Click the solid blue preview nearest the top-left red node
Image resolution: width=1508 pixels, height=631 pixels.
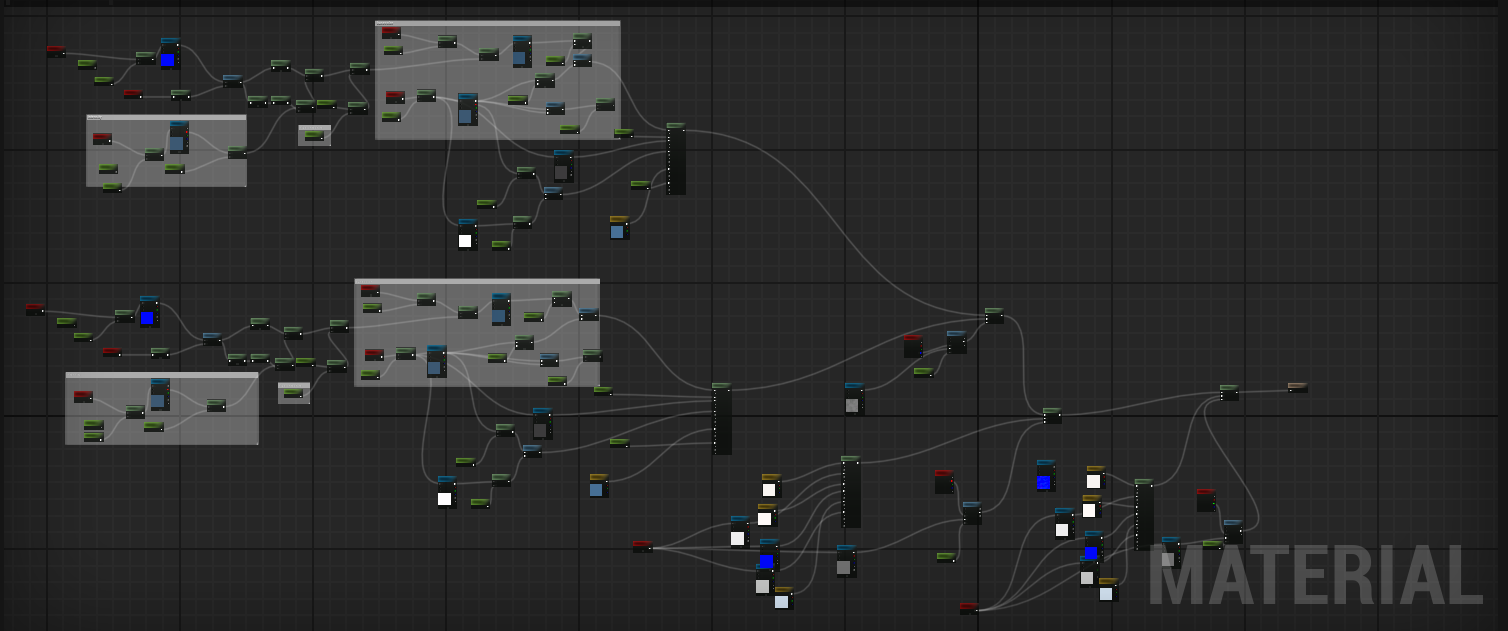tap(168, 60)
